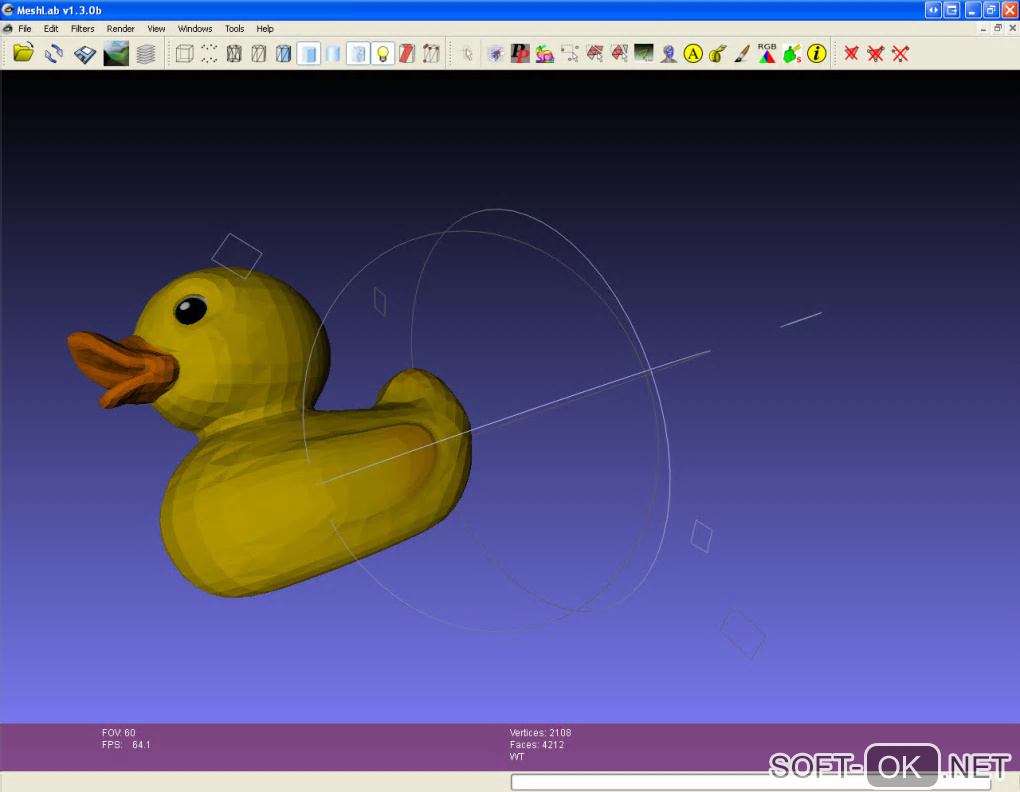Image resolution: width=1020 pixels, height=792 pixels.
Task: Open the Tools menu
Action: [x=234, y=29]
